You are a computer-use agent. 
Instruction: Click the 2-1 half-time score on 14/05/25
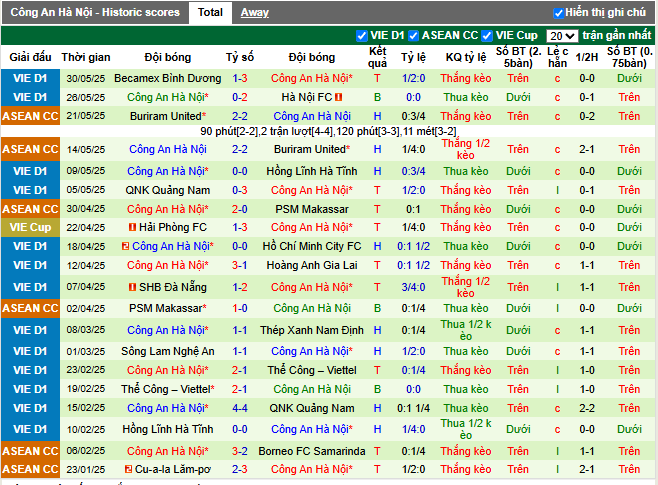point(587,149)
